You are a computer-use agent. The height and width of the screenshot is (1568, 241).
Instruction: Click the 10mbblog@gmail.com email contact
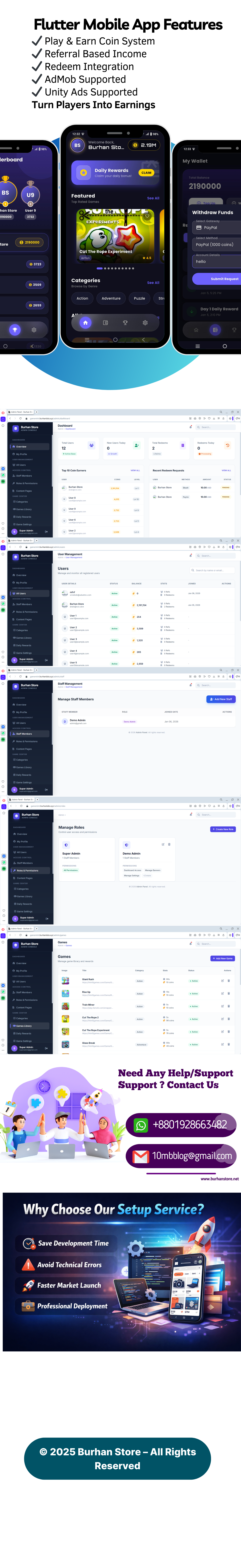point(192,1156)
